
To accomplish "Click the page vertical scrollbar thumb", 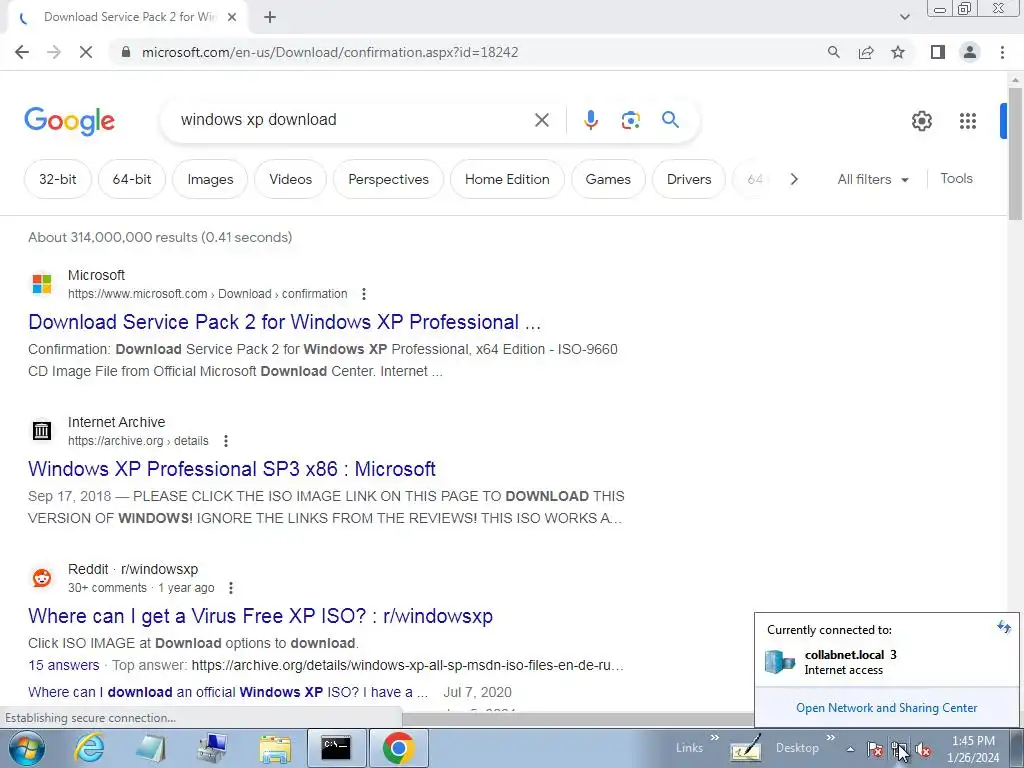I will point(1015,153).
